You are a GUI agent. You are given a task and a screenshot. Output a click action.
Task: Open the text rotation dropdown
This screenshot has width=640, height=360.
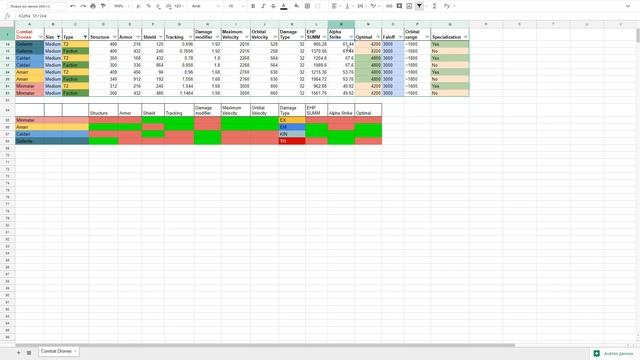pyautogui.click(x=374, y=6)
